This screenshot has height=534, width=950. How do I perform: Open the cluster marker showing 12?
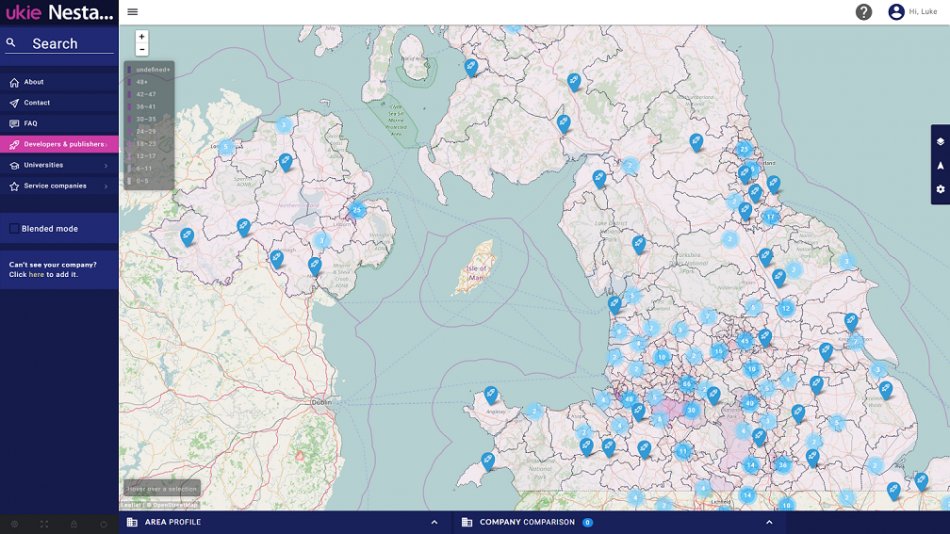786,308
